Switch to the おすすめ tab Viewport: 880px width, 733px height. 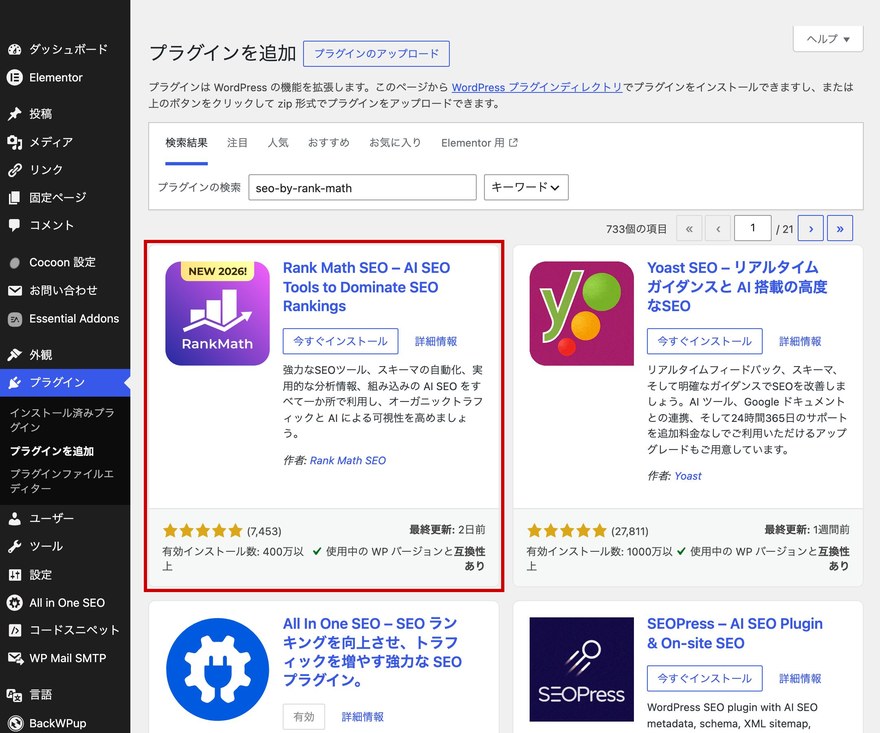point(328,143)
